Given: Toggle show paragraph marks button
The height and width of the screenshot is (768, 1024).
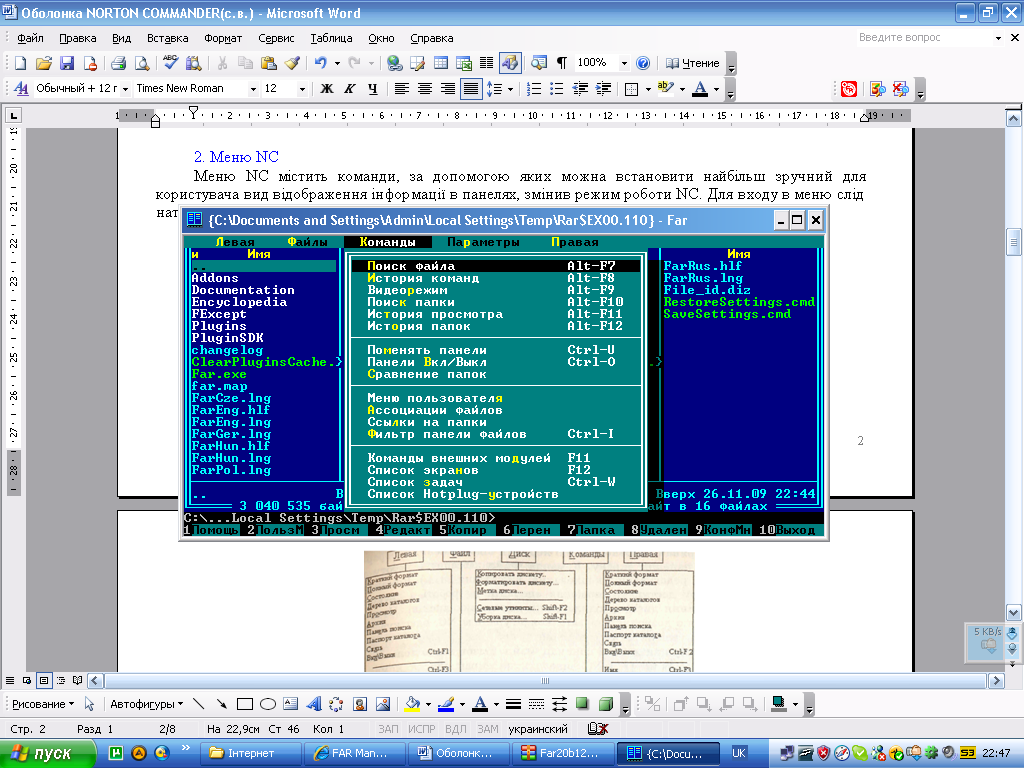Looking at the screenshot, I should tap(562, 63).
